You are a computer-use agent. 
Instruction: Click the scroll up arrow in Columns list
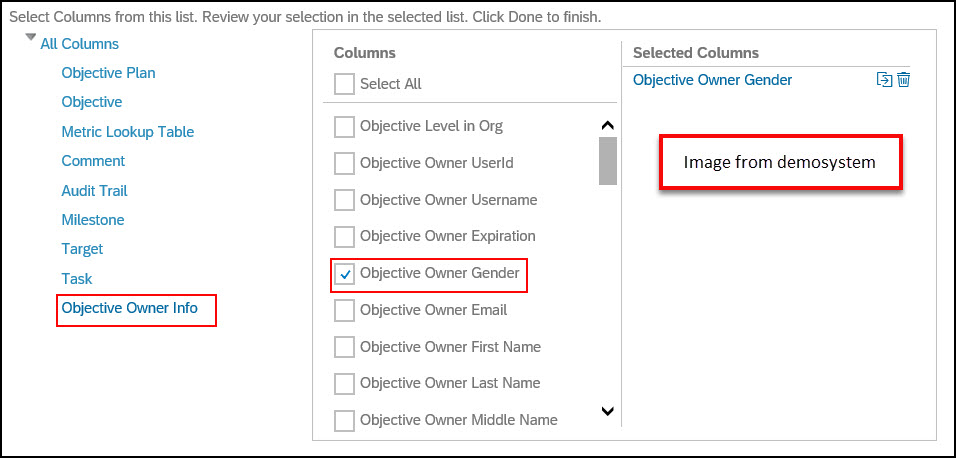click(x=607, y=126)
